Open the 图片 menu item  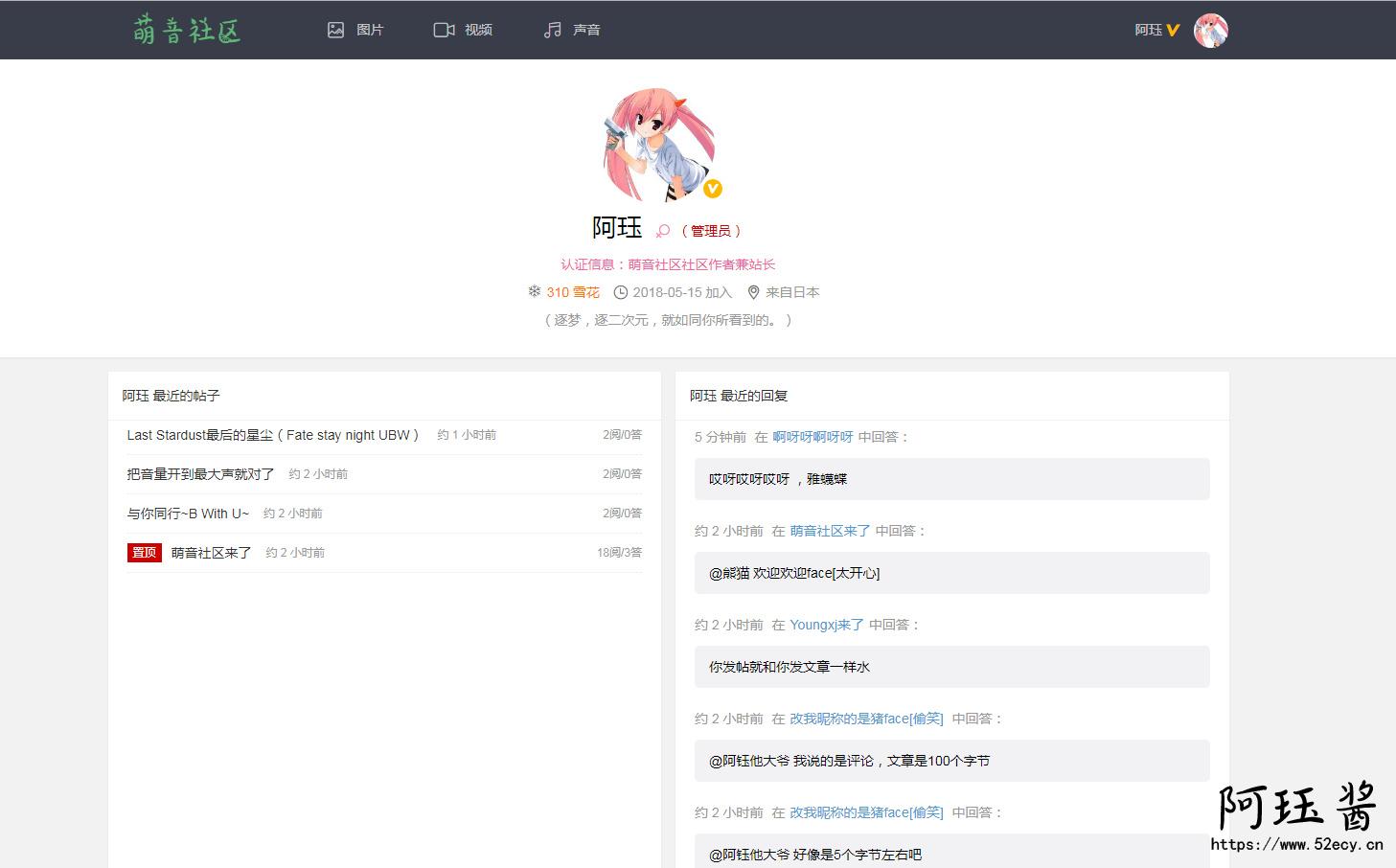[x=370, y=30]
